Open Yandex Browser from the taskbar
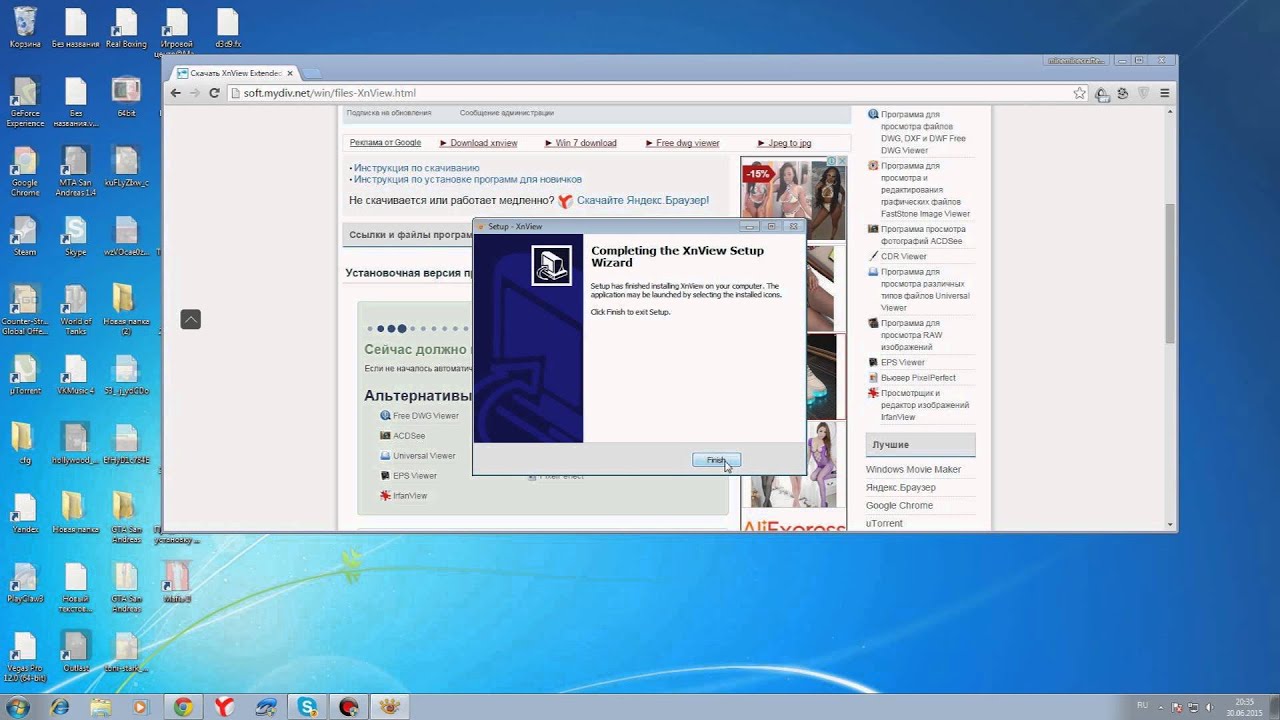Image resolution: width=1280 pixels, height=720 pixels. 225,707
